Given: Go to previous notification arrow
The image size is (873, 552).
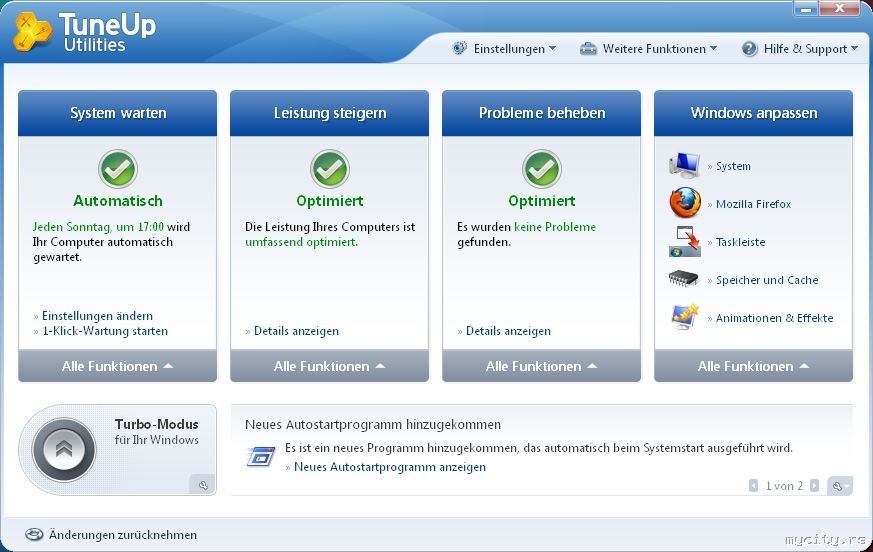Looking at the screenshot, I should [753, 486].
